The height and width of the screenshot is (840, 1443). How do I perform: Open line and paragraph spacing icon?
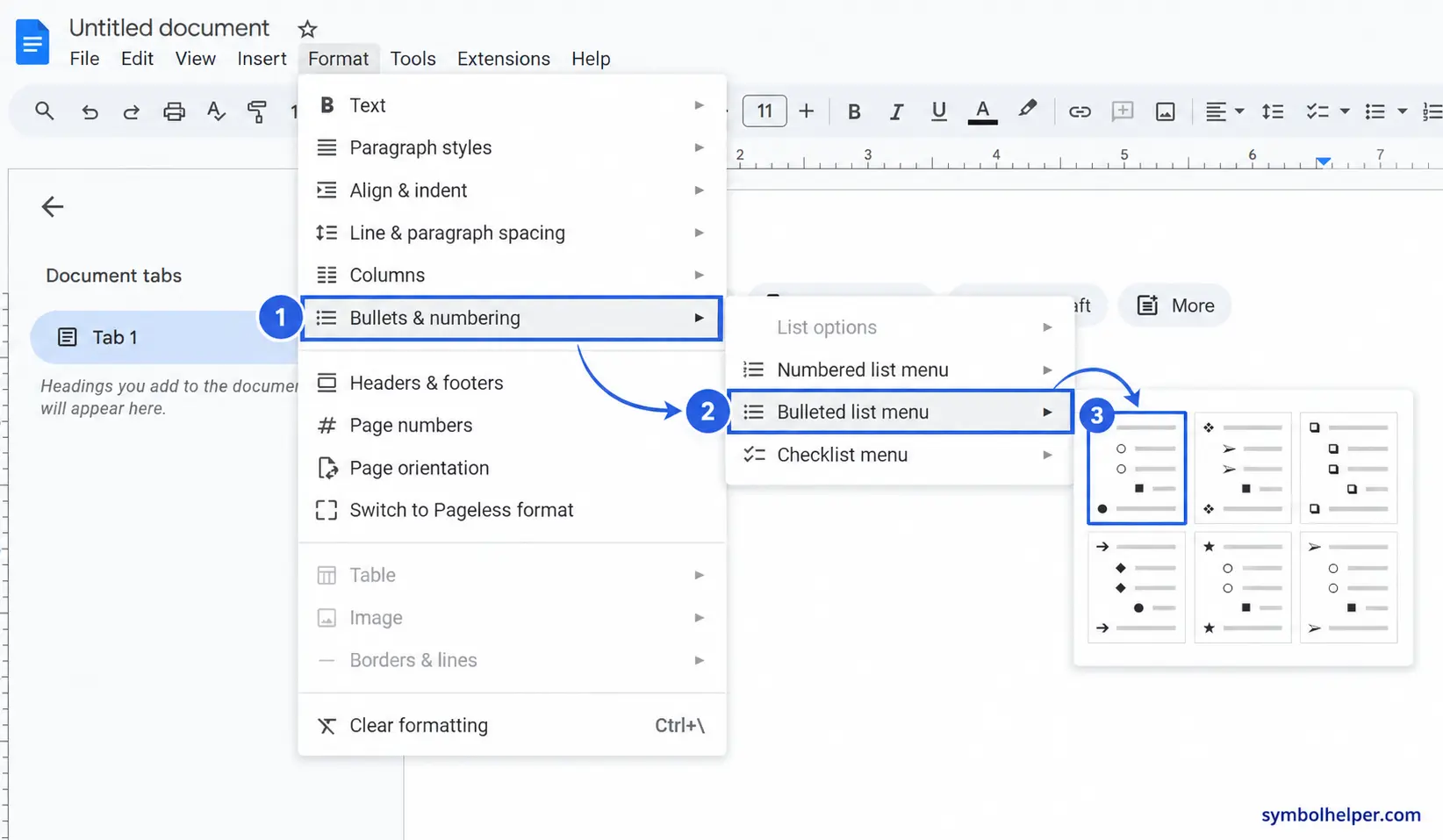(x=1272, y=111)
